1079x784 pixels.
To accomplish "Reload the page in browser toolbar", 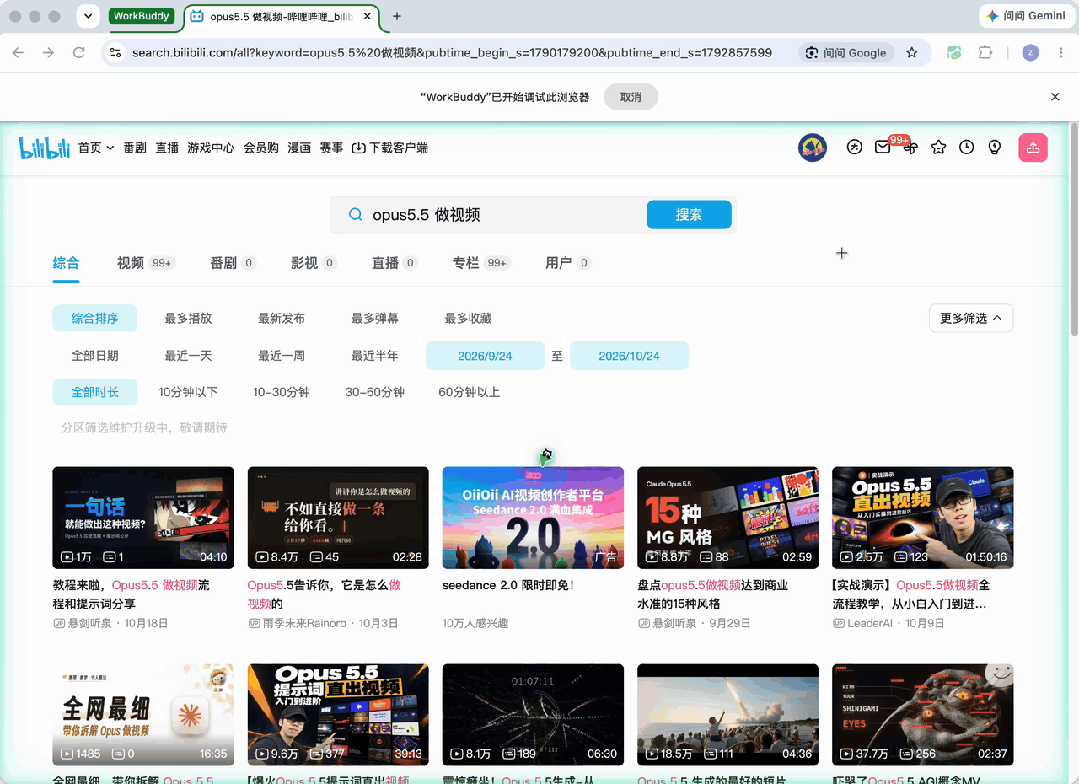I will [78, 52].
